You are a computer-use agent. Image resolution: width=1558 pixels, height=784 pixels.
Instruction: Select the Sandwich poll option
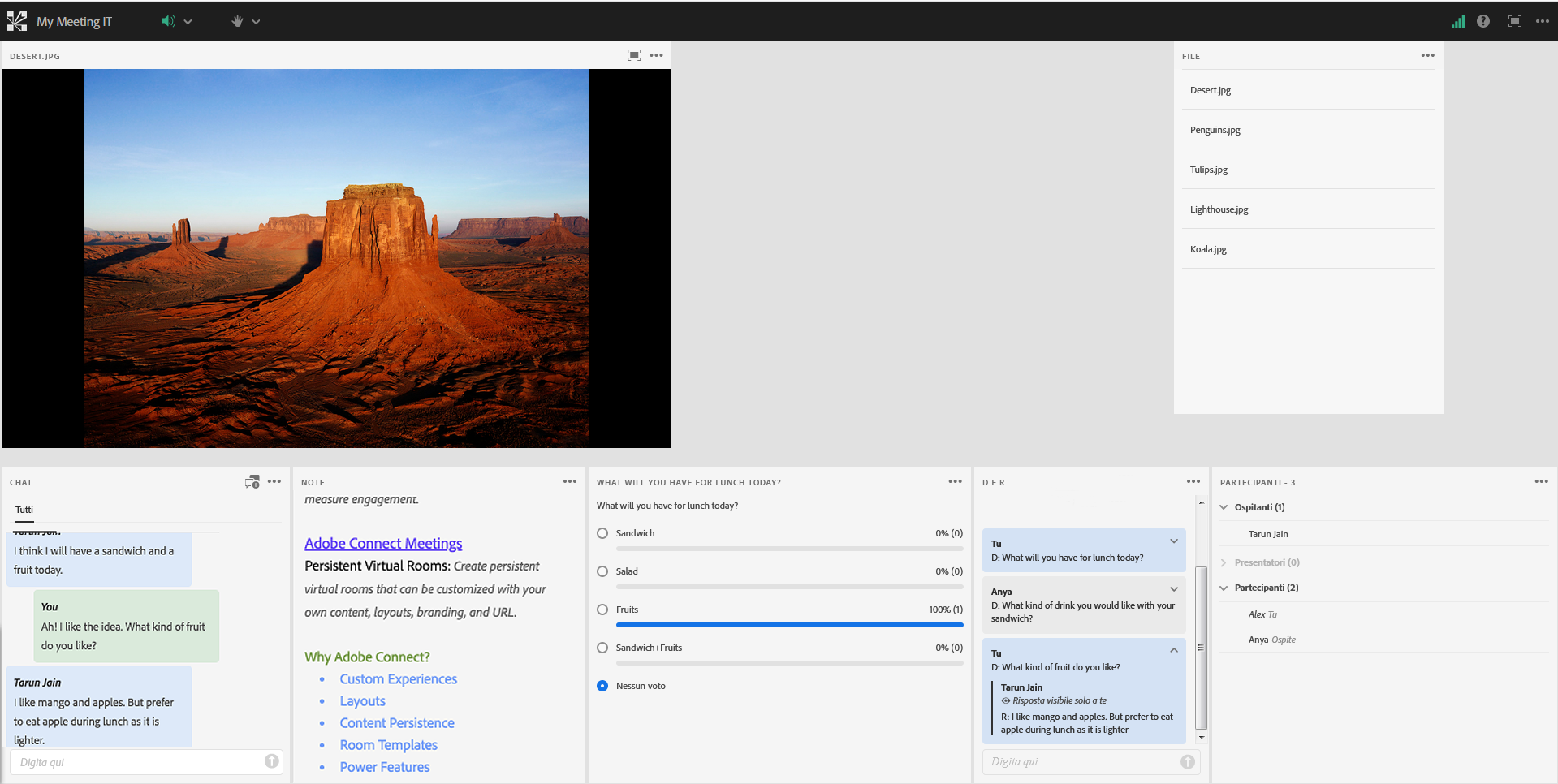[602, 533]
